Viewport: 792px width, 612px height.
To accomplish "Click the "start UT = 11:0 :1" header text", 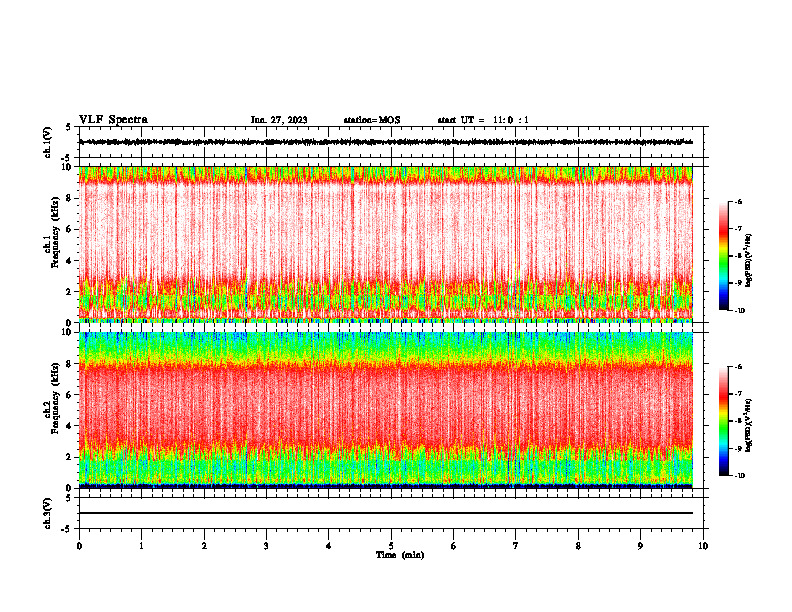I will point(483,120).
